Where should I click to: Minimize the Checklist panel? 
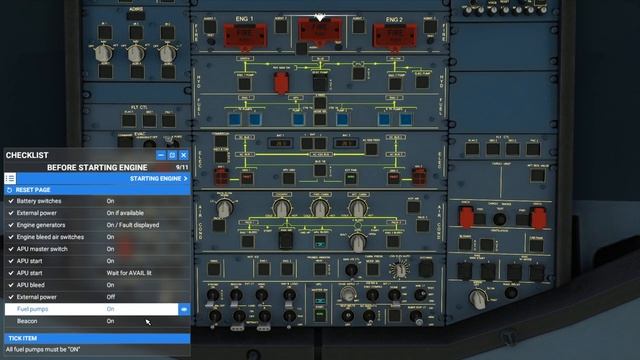[x=161, y=155]
